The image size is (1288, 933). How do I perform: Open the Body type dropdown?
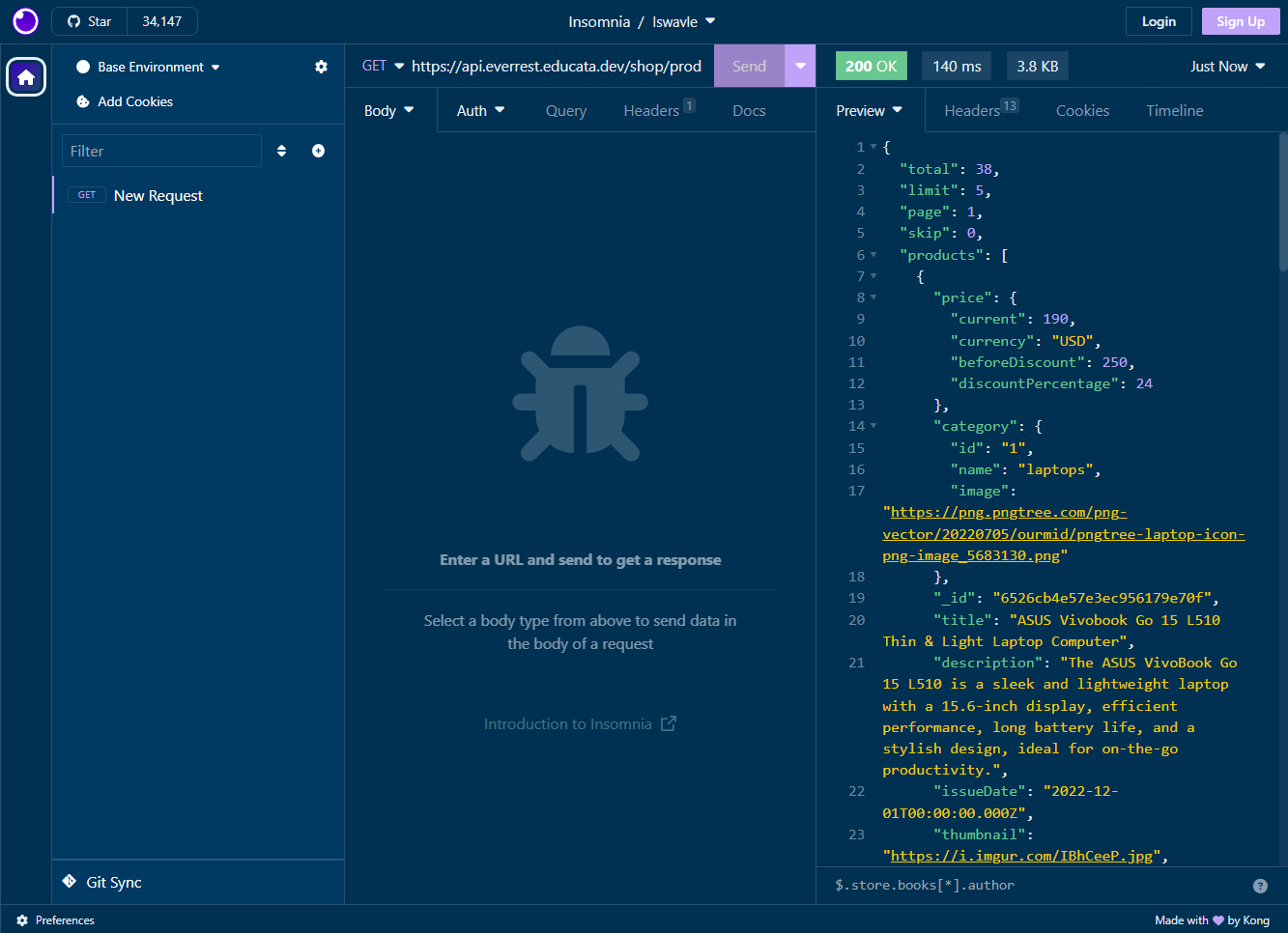point(389,110)
